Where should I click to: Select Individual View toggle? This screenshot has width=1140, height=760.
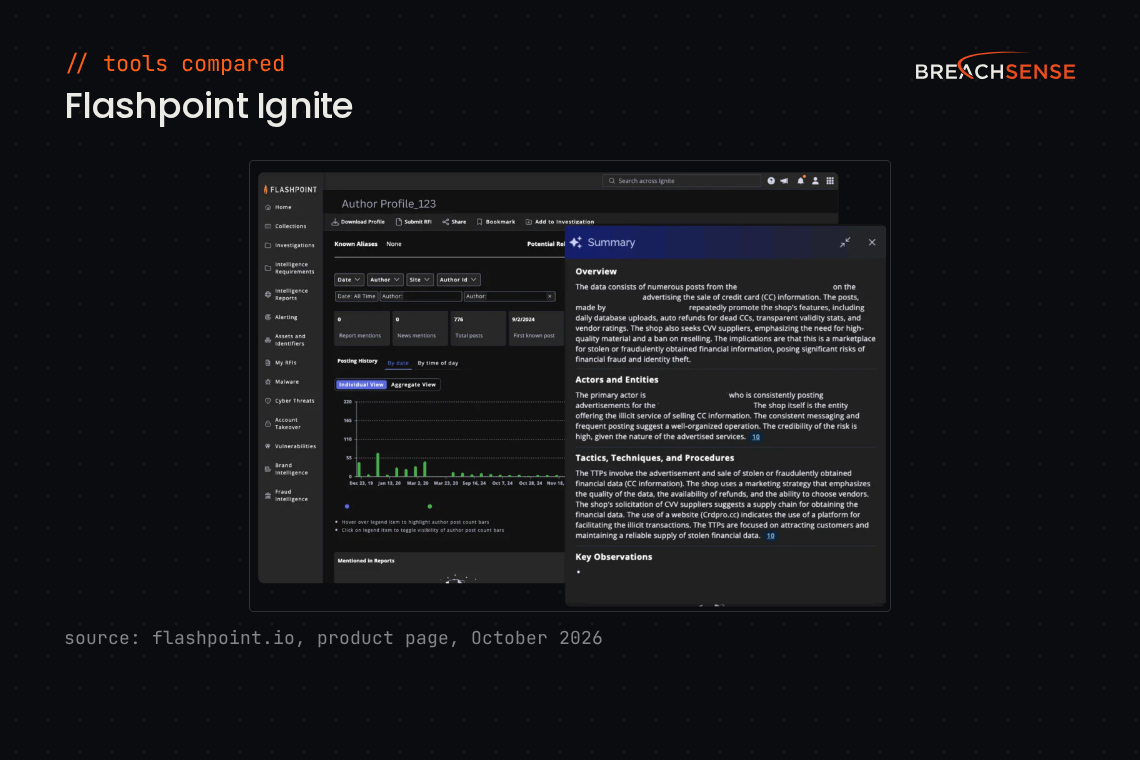361,385
